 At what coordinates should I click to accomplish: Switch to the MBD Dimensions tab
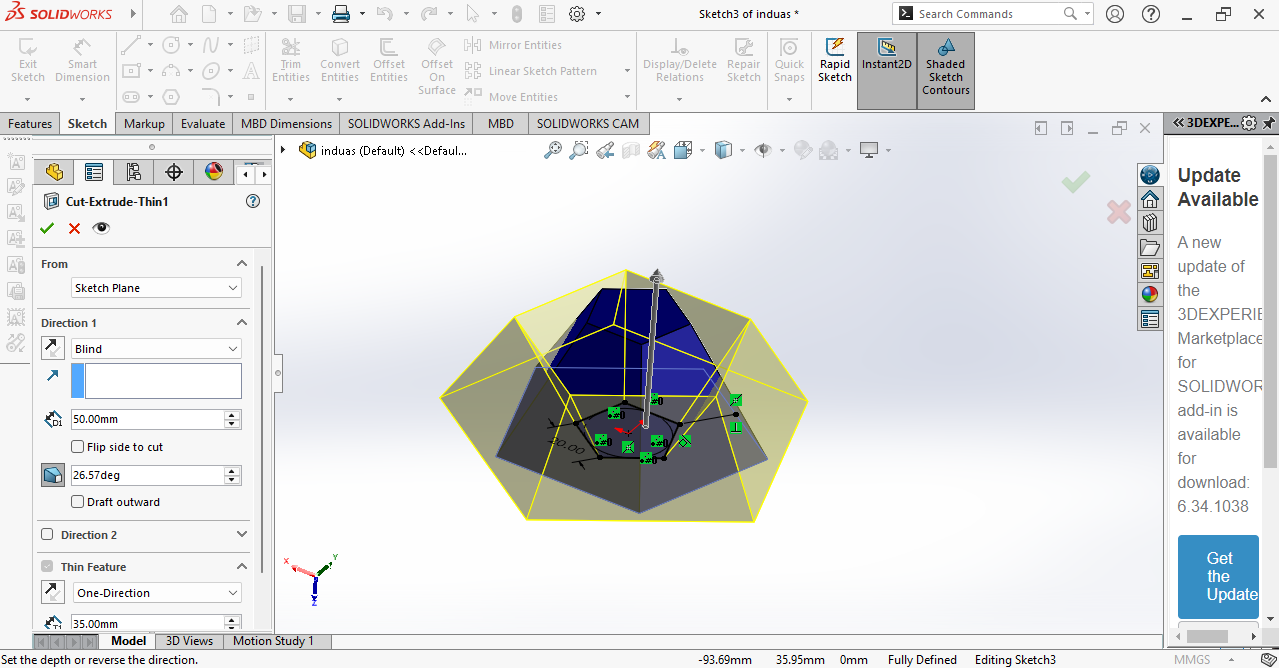pyautogui.click(x=286, y=124)
